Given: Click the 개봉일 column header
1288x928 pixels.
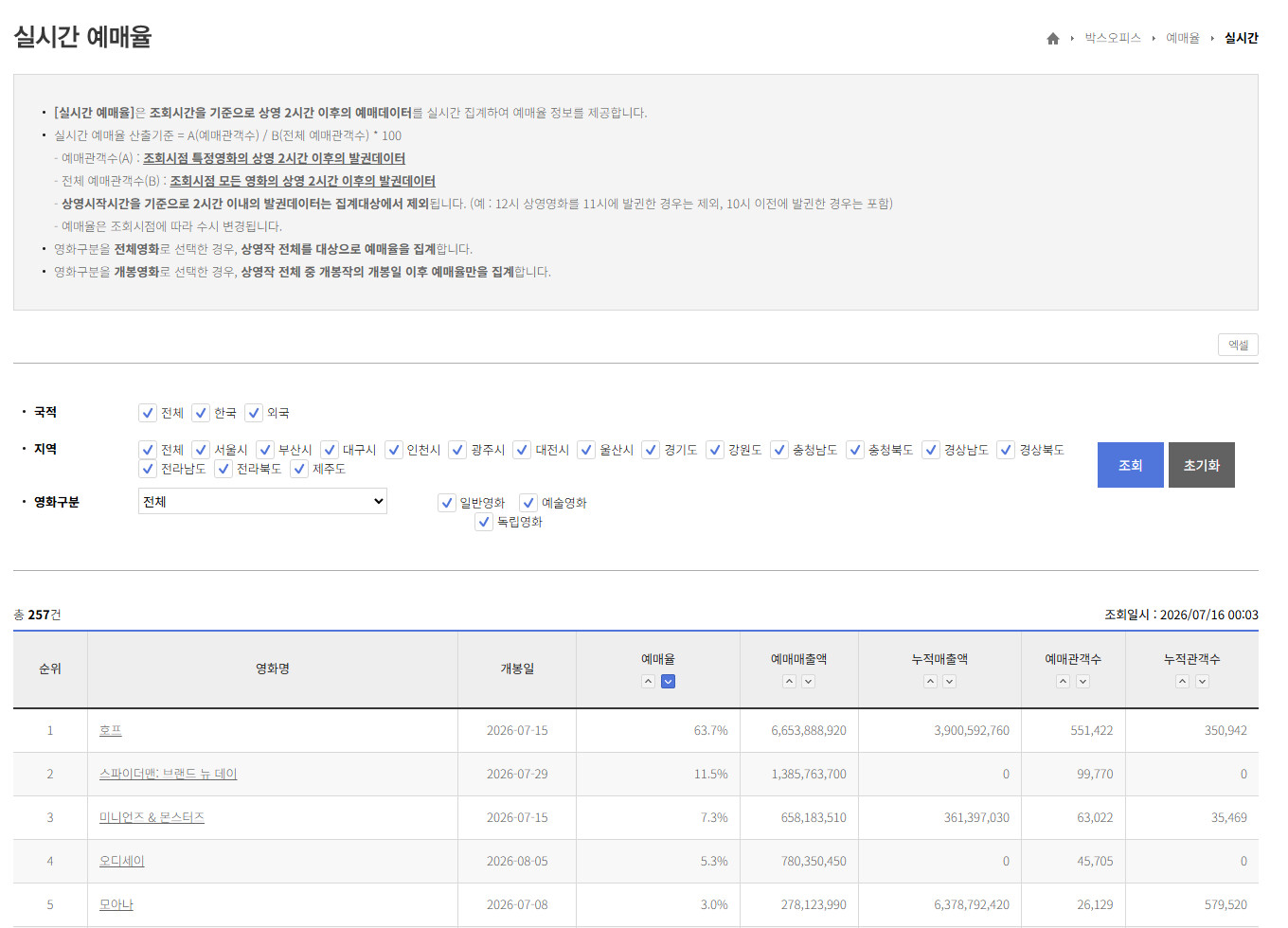Looking at the screenshot, I should pyautogui.click(x=517, y=669).
